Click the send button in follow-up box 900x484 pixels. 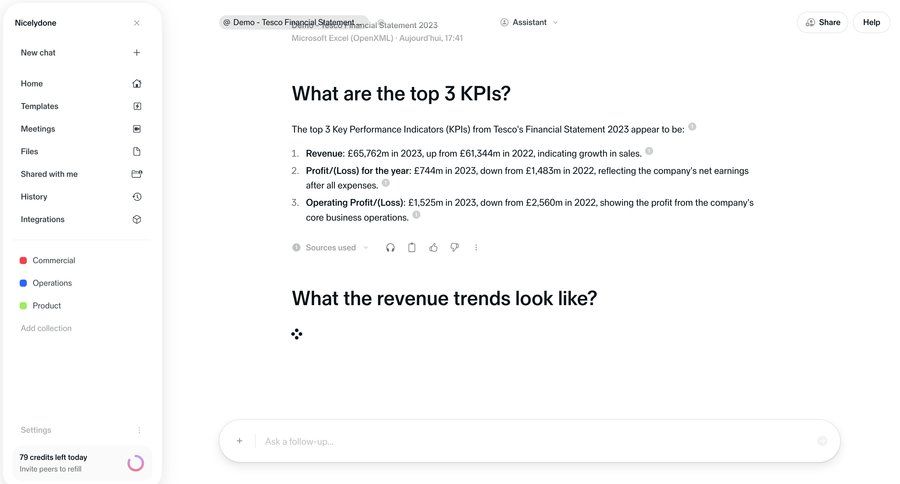(x=822, y=441)
